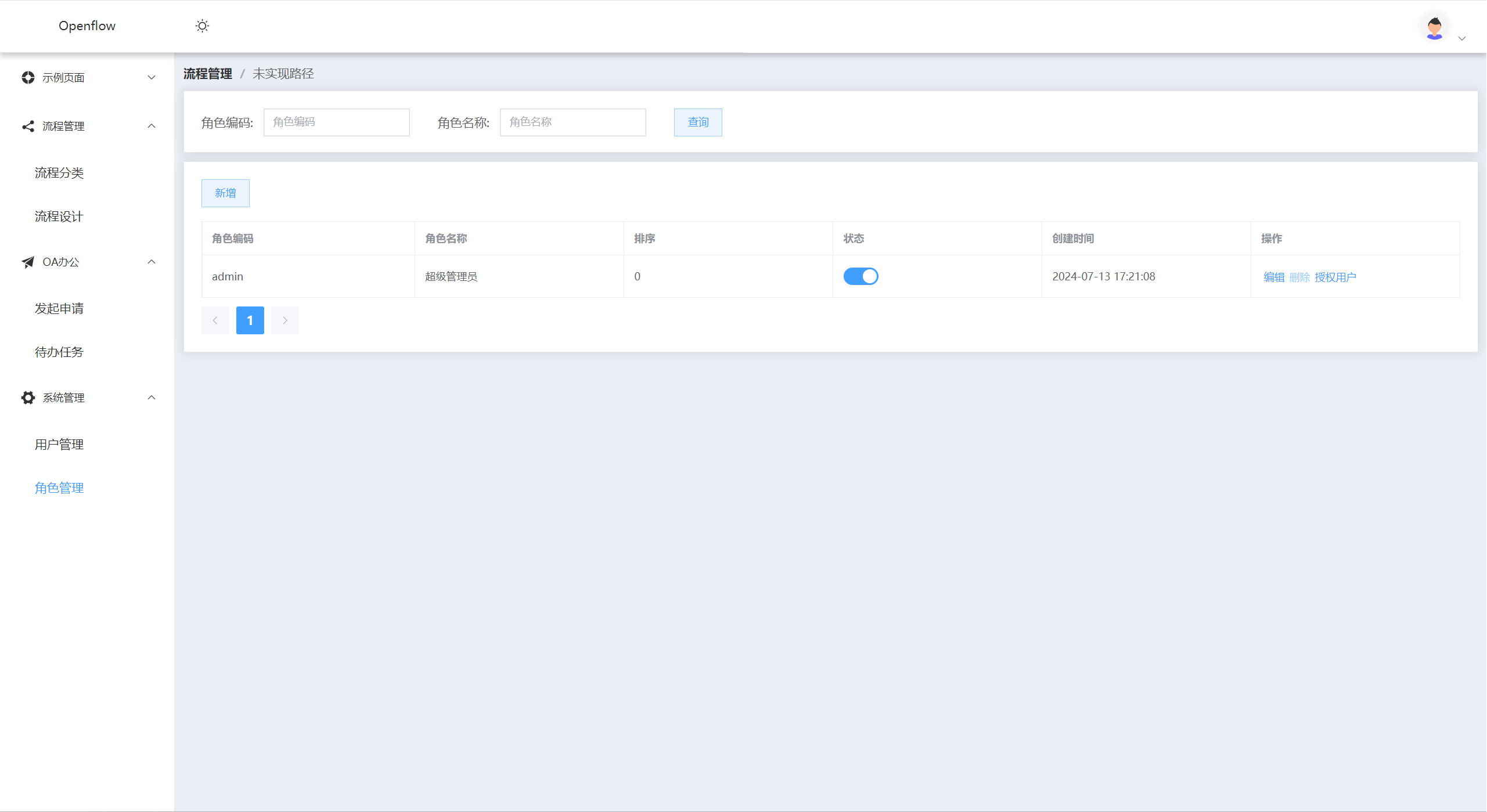Go to next page arrow in pagination

click(x=285, y=320)
